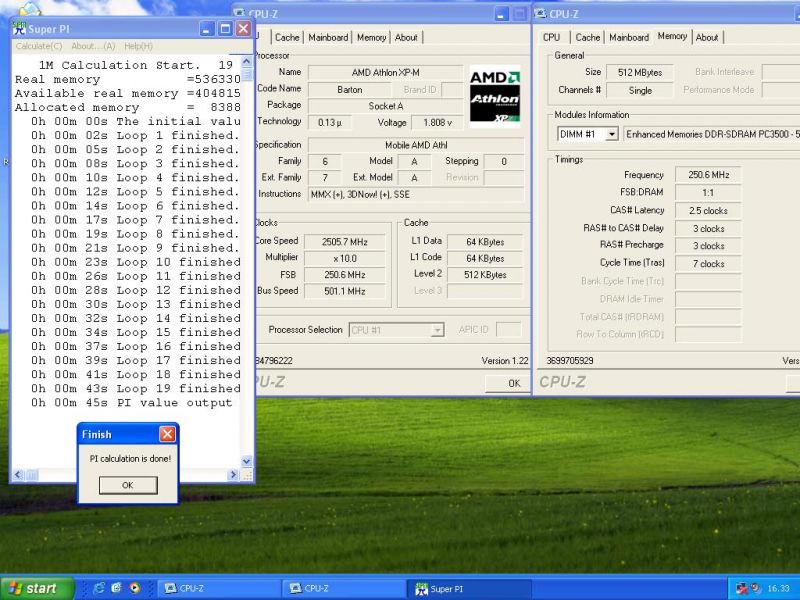
Task: Click Cycle Time (Tras) value "7 clocks"
Action: click(708, 264)
